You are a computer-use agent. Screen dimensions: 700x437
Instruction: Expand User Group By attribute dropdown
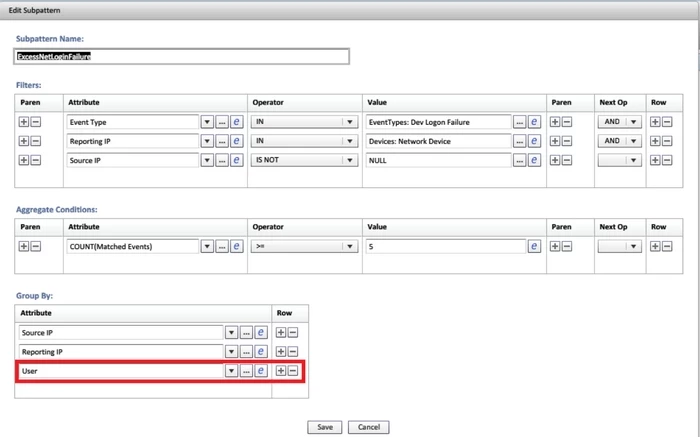pos(231,371)
